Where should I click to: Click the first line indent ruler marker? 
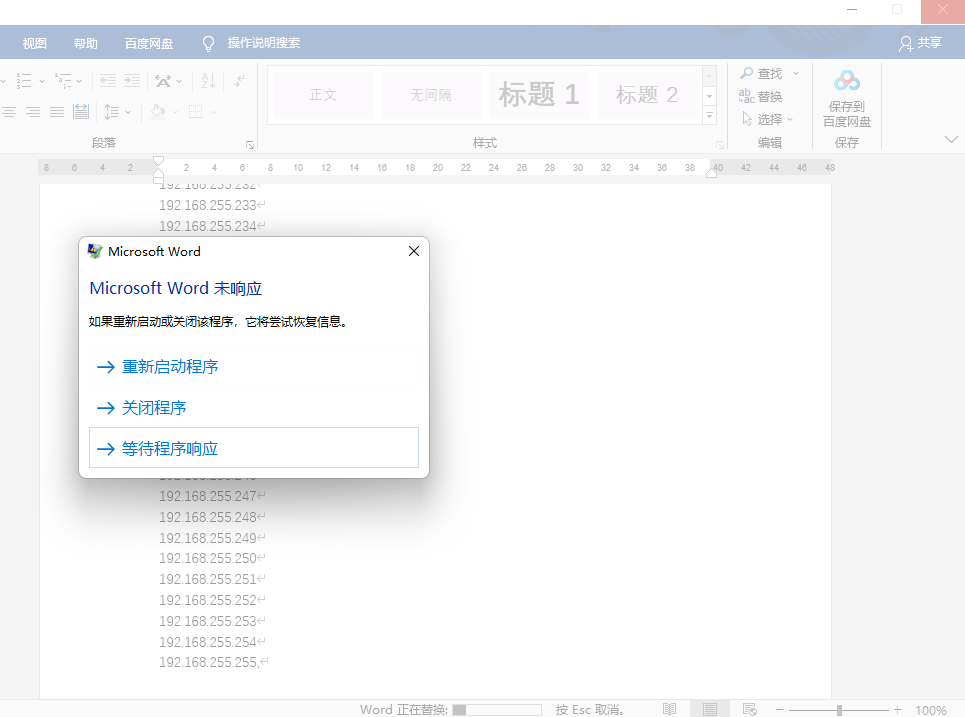pyautogui.click(x=158, y=161)
